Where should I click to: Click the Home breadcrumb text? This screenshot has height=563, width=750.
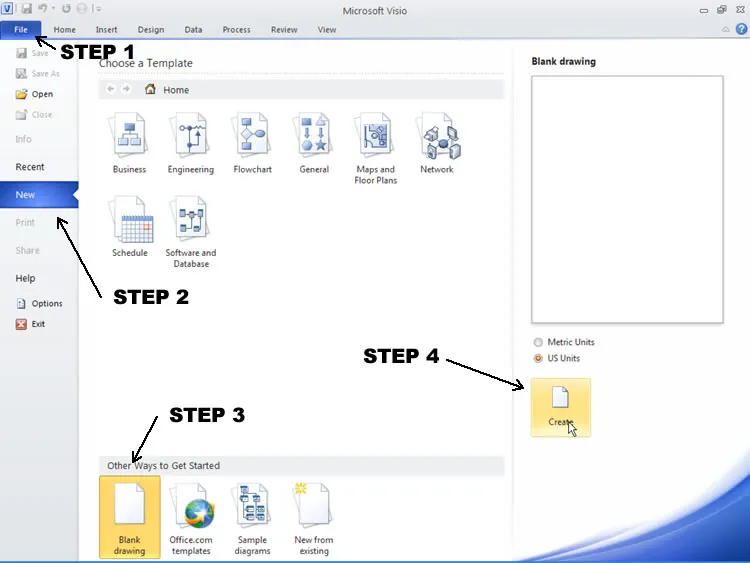tap(176, 89)
